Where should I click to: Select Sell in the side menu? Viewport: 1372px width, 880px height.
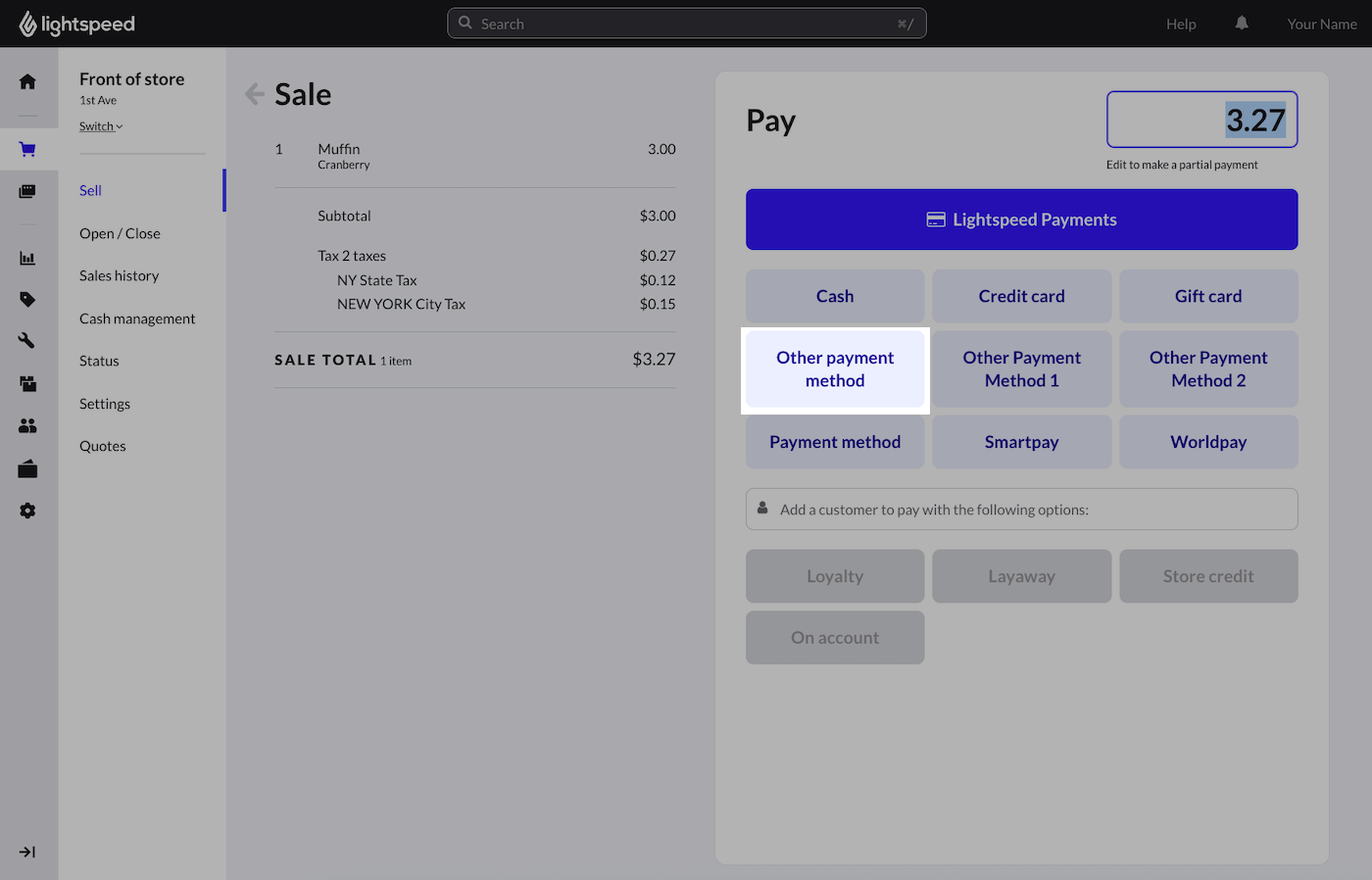pyautogui.click(x=90, y=190)
